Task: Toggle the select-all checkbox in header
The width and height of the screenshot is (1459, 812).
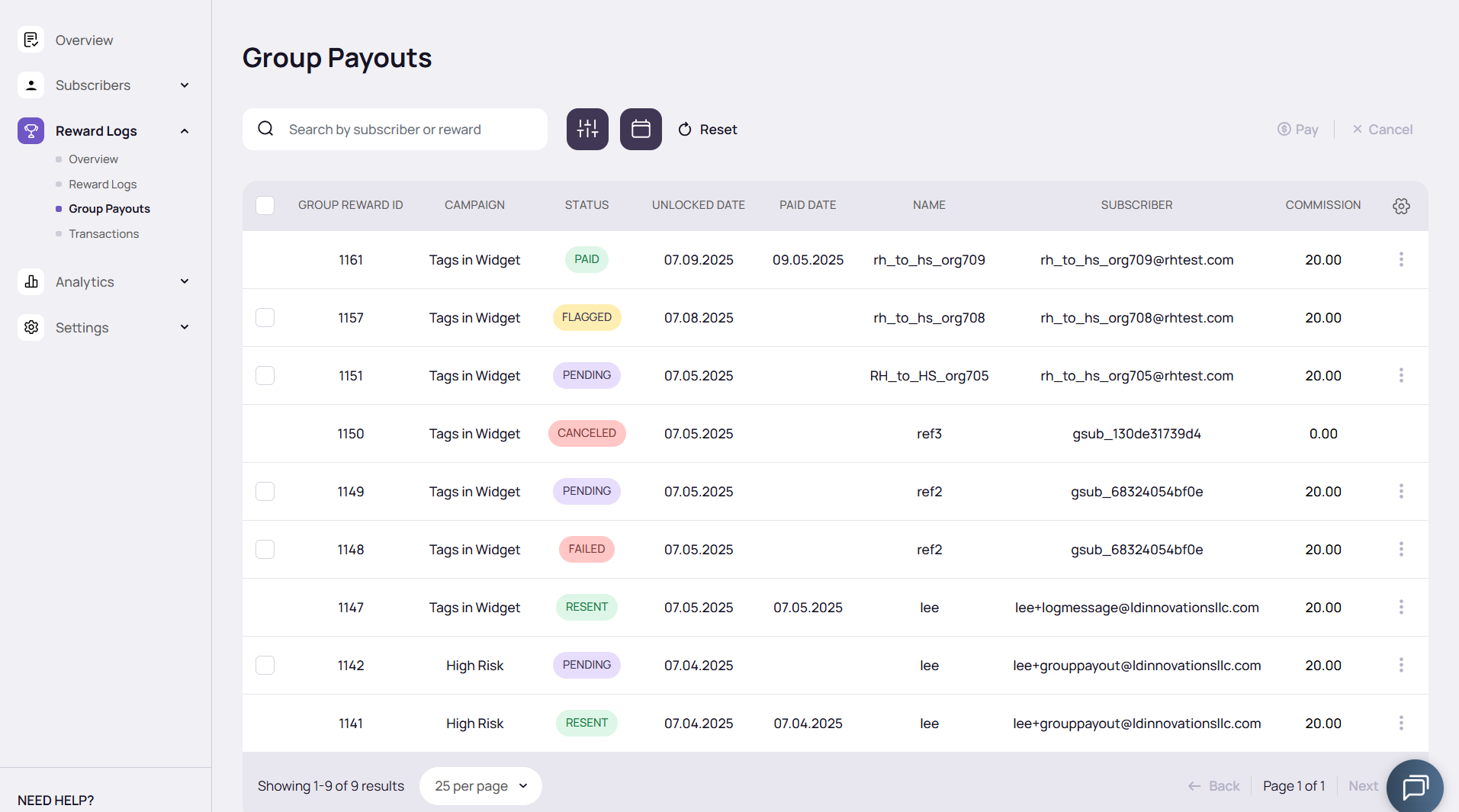Action: [265, 206]
